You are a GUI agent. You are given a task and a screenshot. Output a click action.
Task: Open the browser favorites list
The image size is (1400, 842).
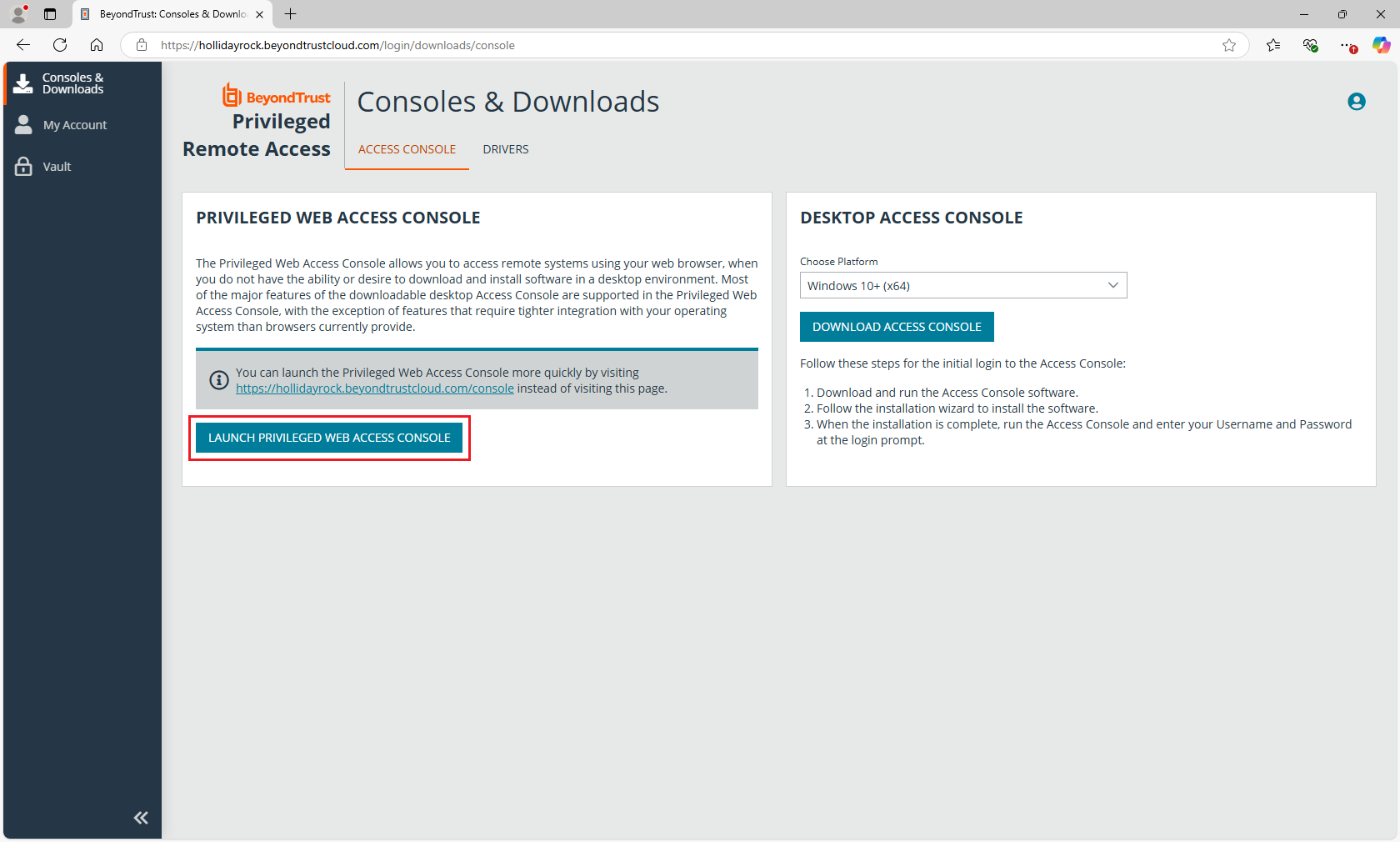click(x=1273, y=45)
